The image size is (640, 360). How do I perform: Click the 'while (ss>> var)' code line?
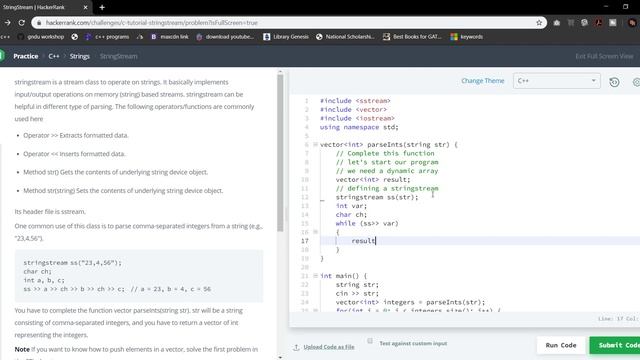pos(367,223)
